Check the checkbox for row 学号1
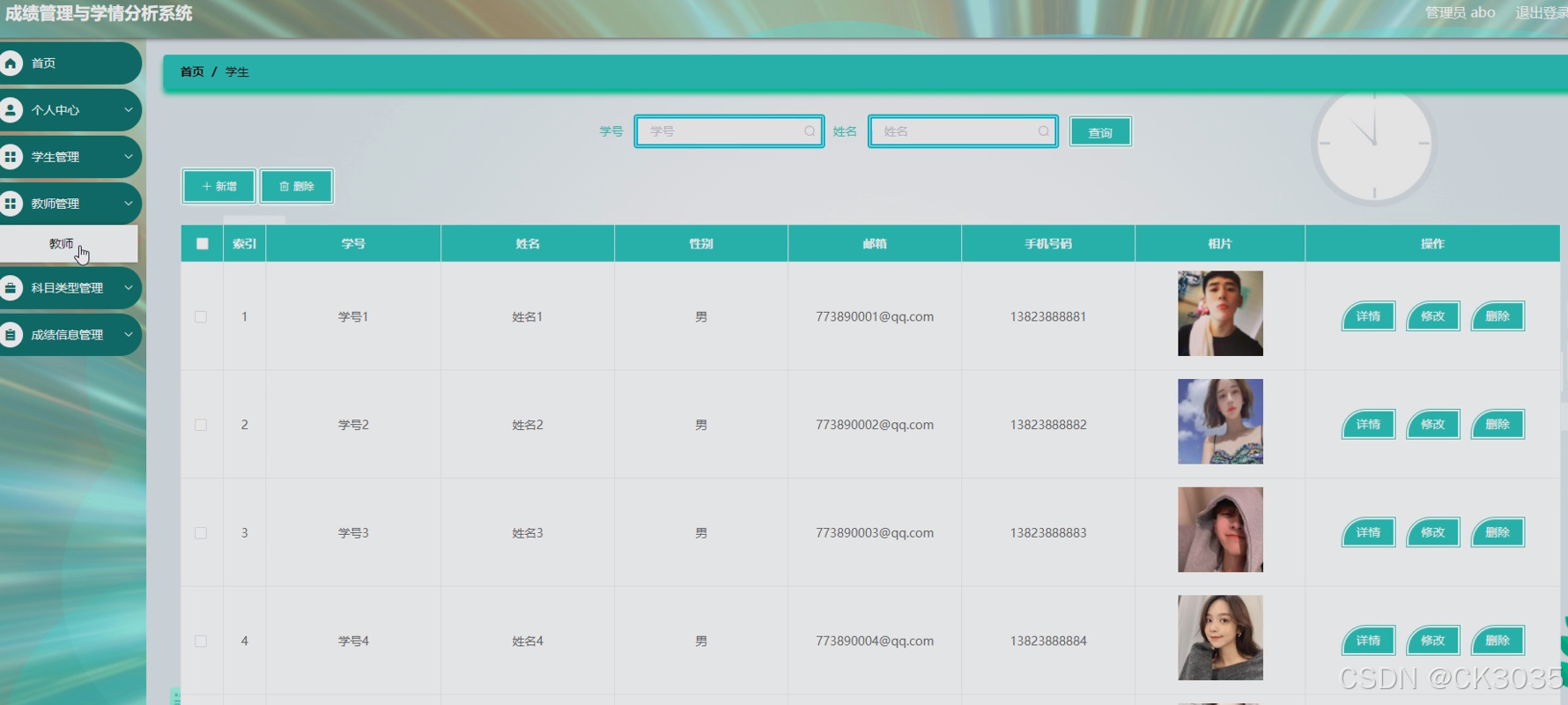1568x705 pixels. [x=201, y=316]
